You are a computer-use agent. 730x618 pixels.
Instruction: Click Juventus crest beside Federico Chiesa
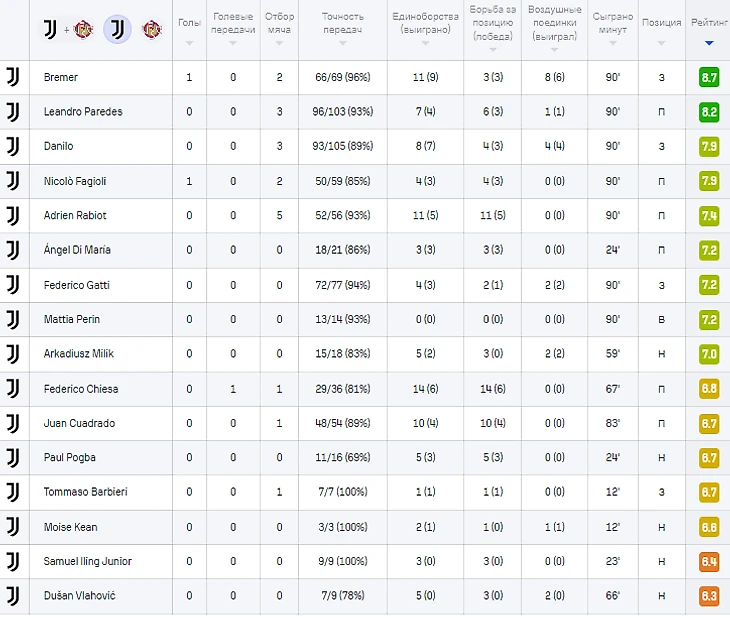point(13,388)
